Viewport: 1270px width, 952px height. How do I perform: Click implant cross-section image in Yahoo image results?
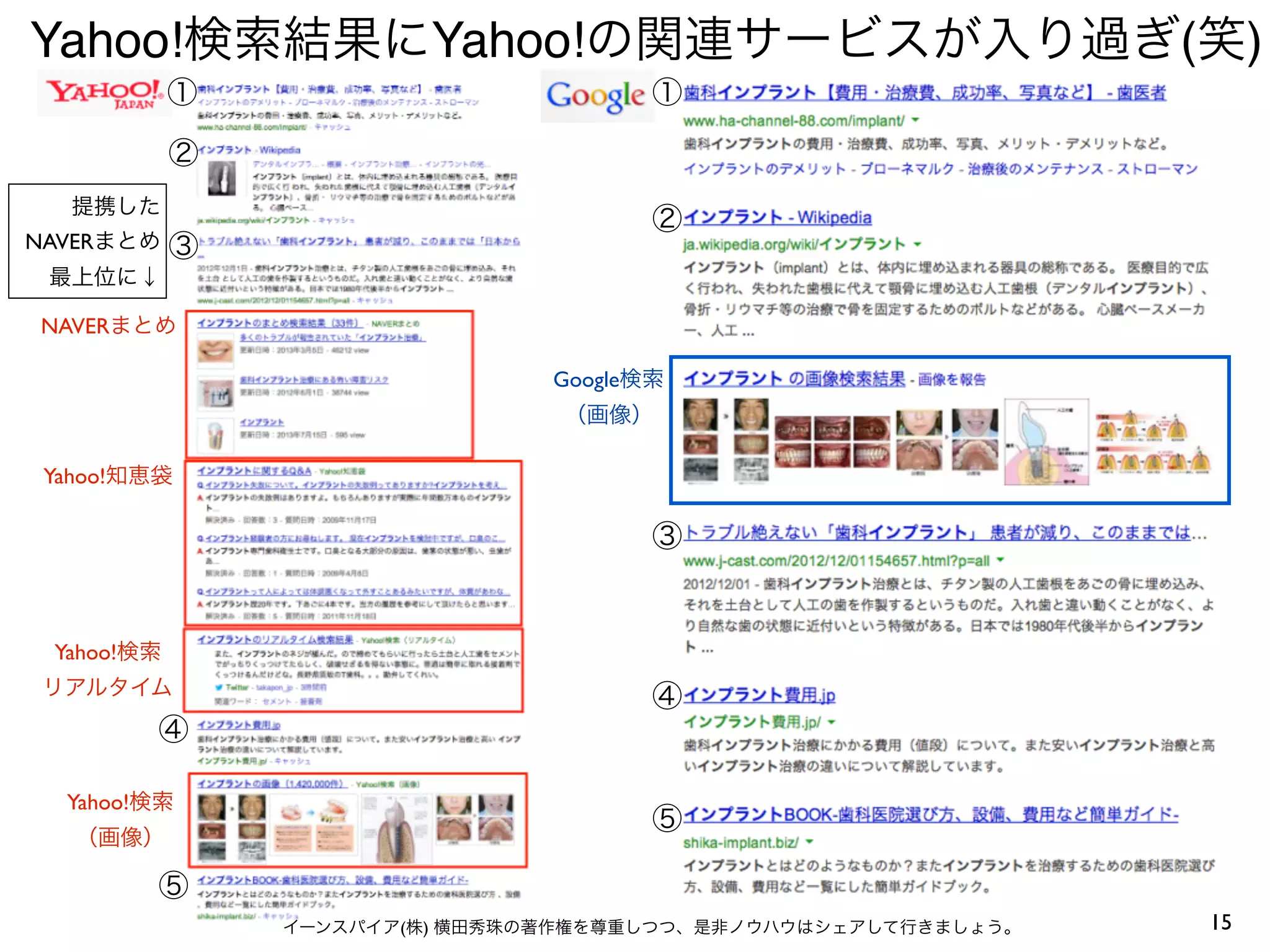(x=396, y=829)
